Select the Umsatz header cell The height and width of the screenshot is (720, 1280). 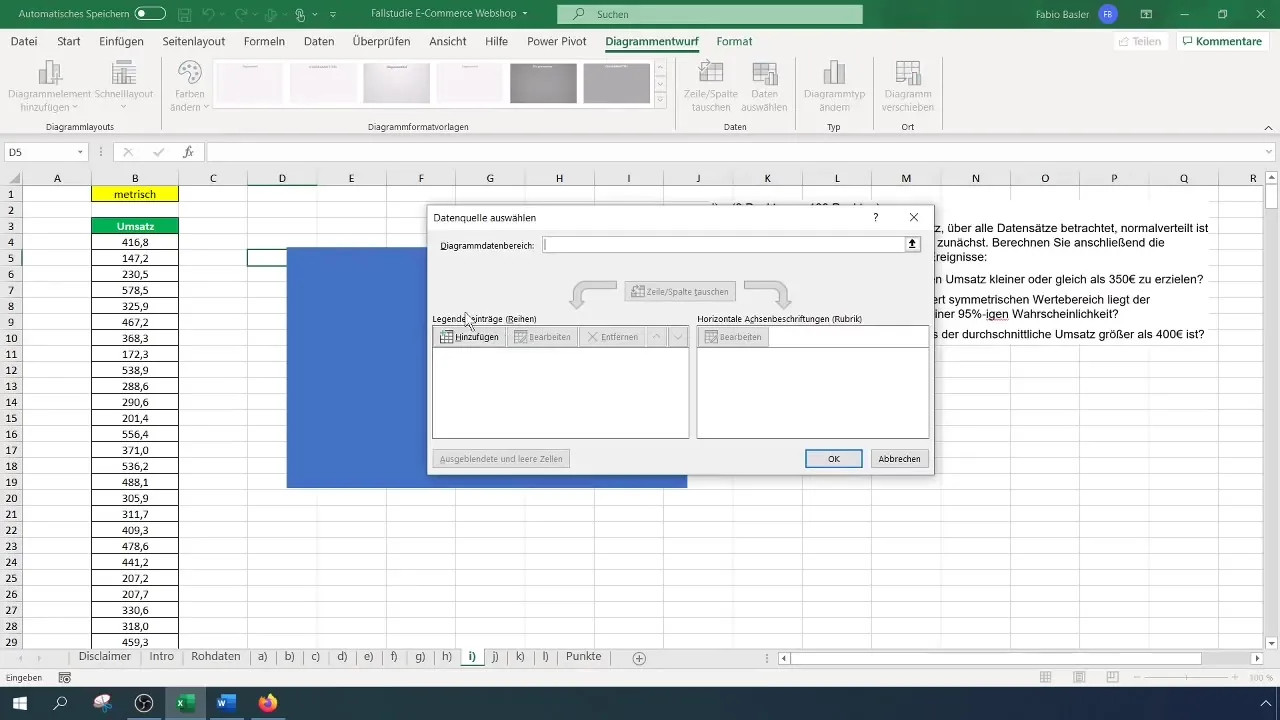(135, 226)
